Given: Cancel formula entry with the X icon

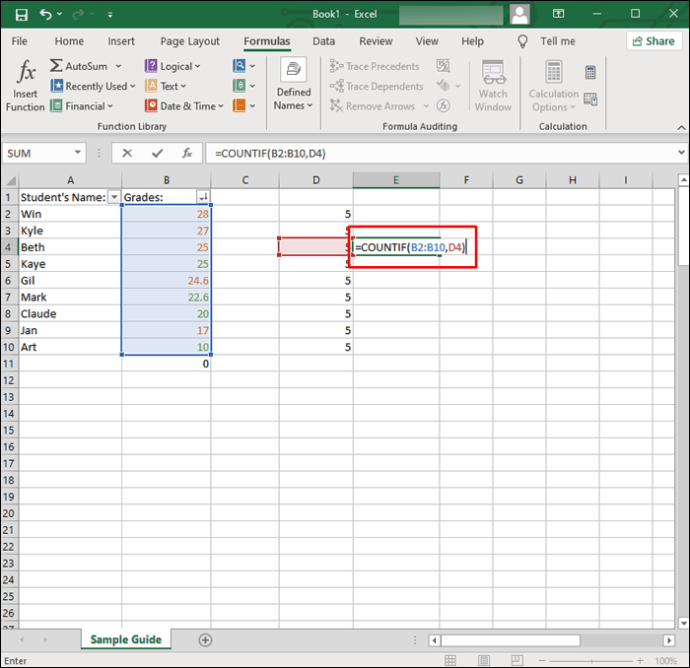Looking at the screenshot, I should (127, 153).
